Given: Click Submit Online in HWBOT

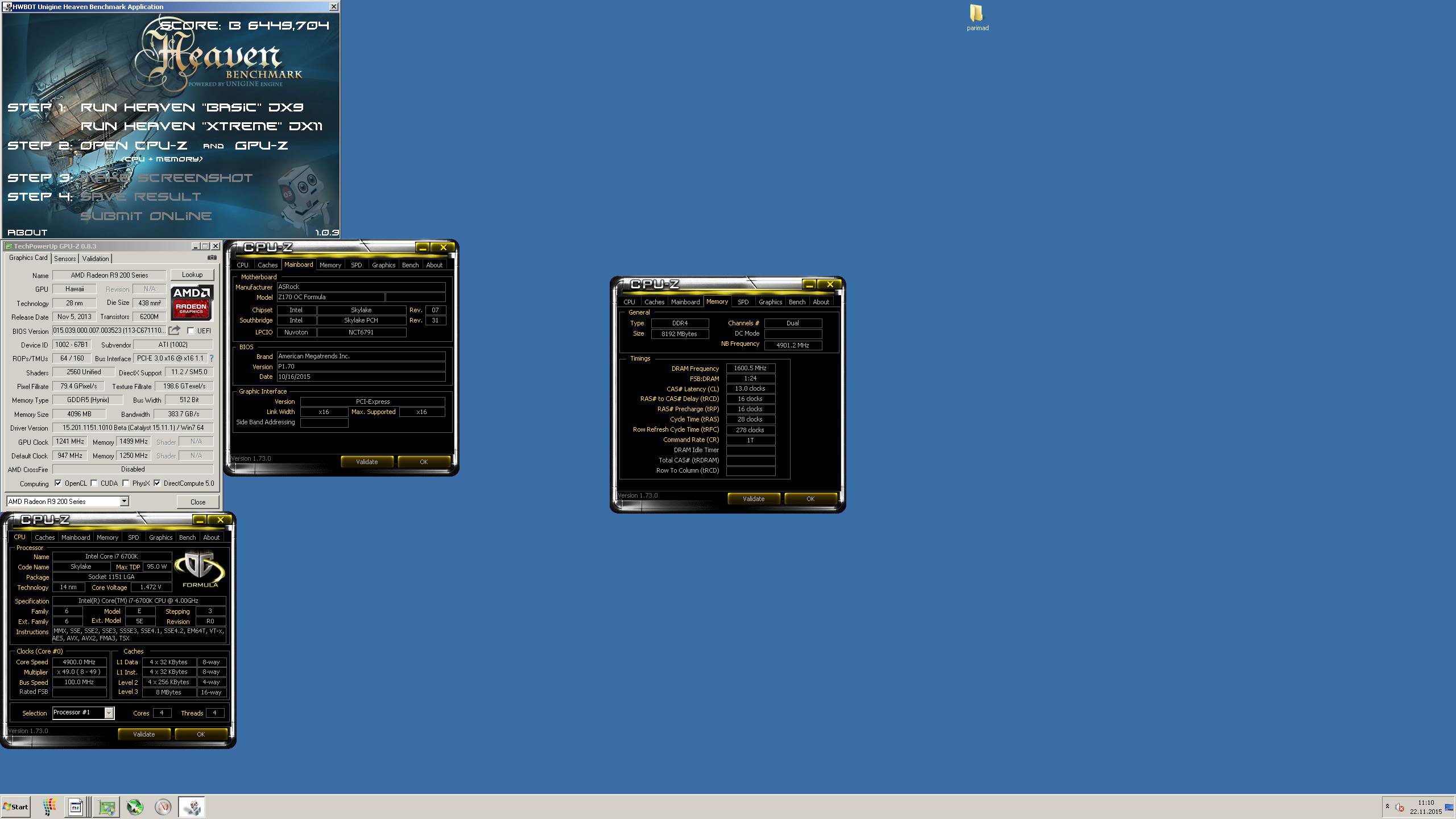Looking at the screenshot, I should point(146,216).
